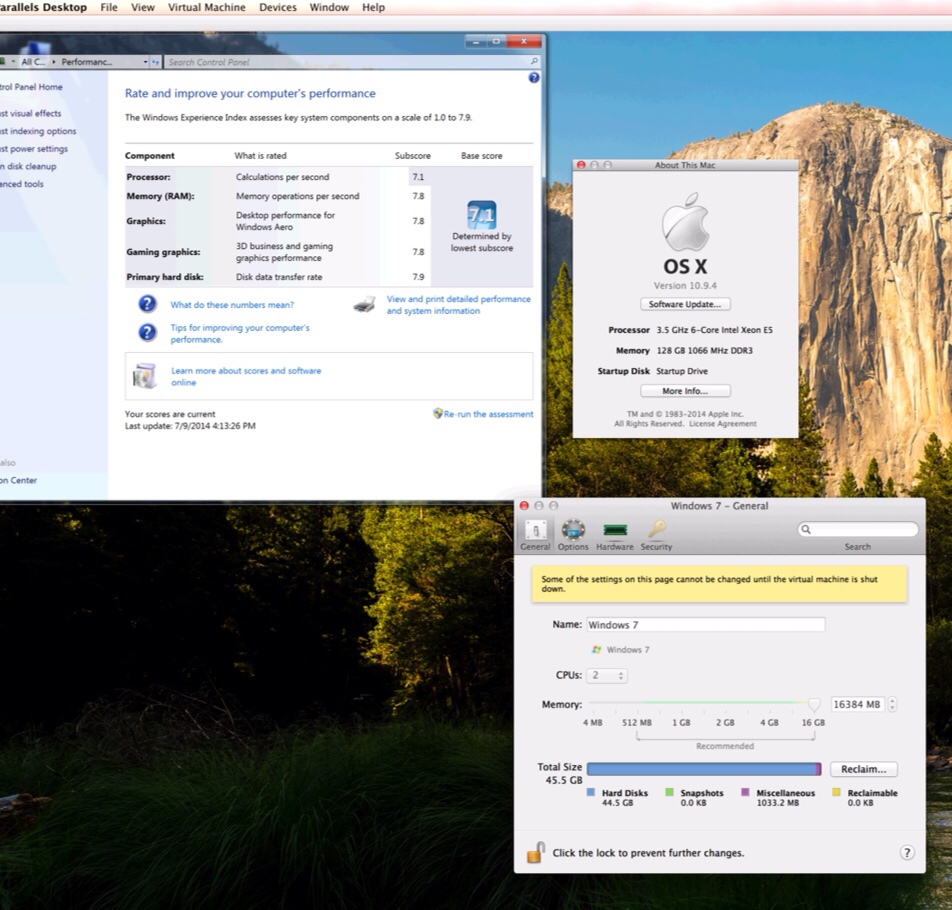
Task: Open 'Advanced tools' sidebar link
Action: point(22,184)
